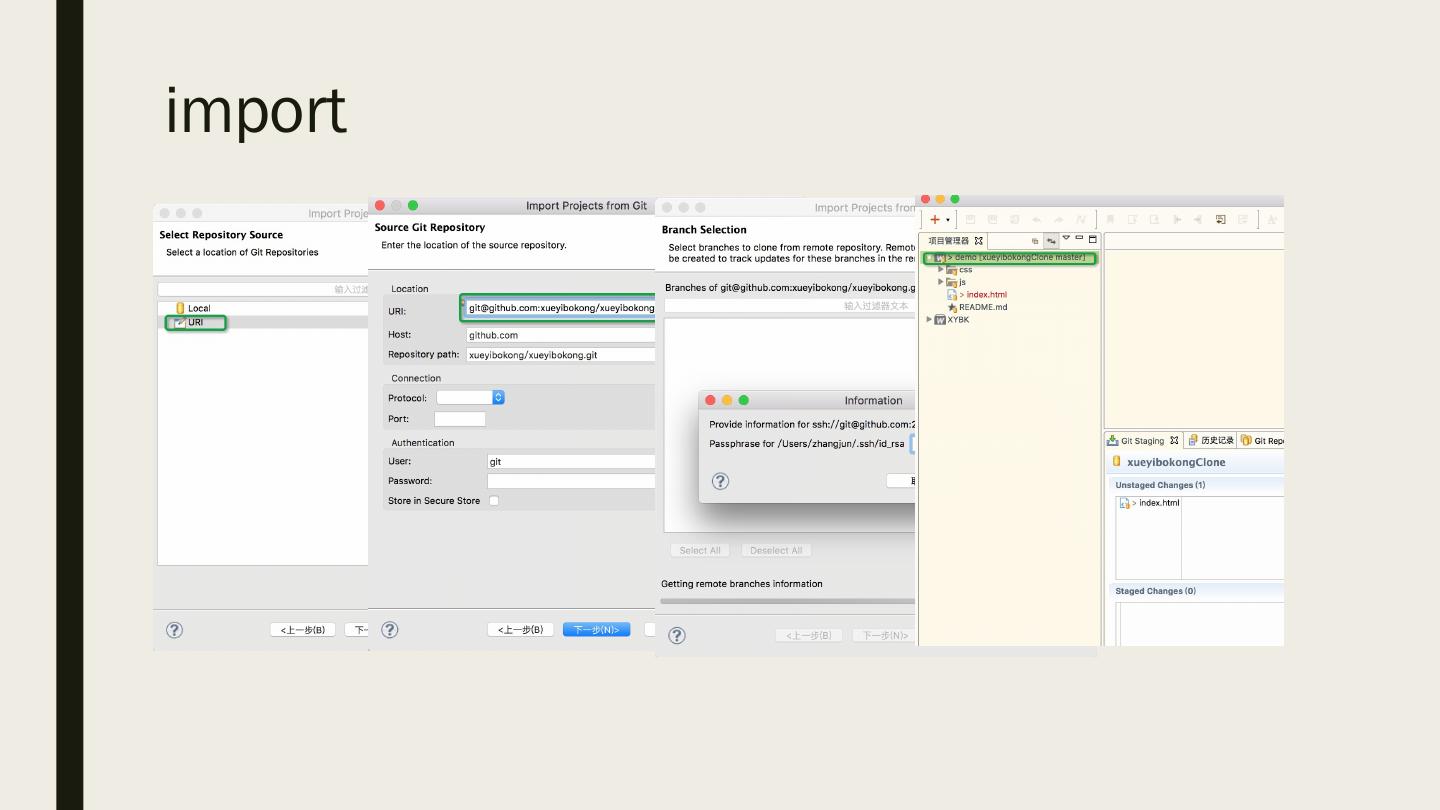Click the red plus New icon in toolbar

pyautogui.click(x=935, y=219)
